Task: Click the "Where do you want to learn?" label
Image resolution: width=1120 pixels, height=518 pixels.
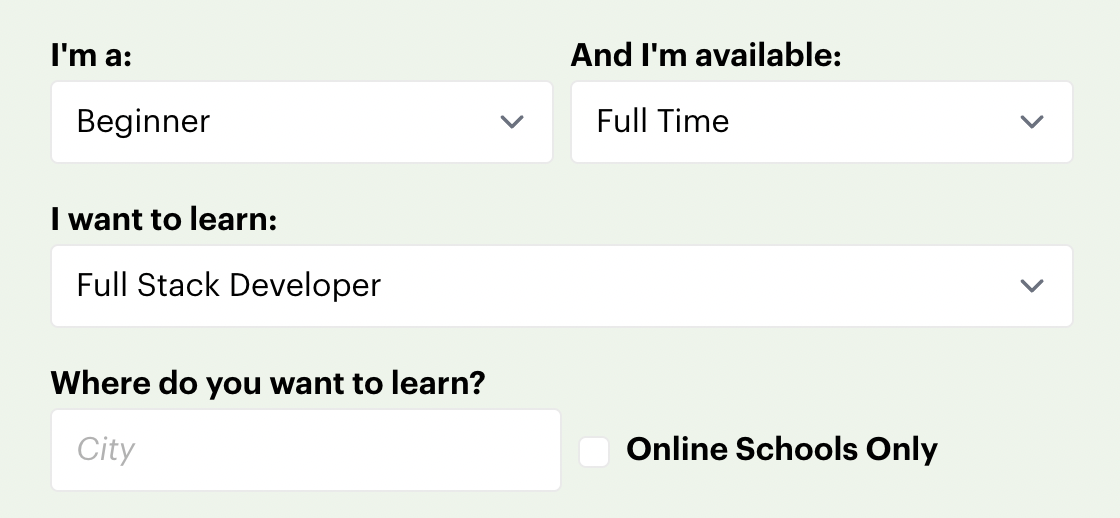Action: point(267,383)
